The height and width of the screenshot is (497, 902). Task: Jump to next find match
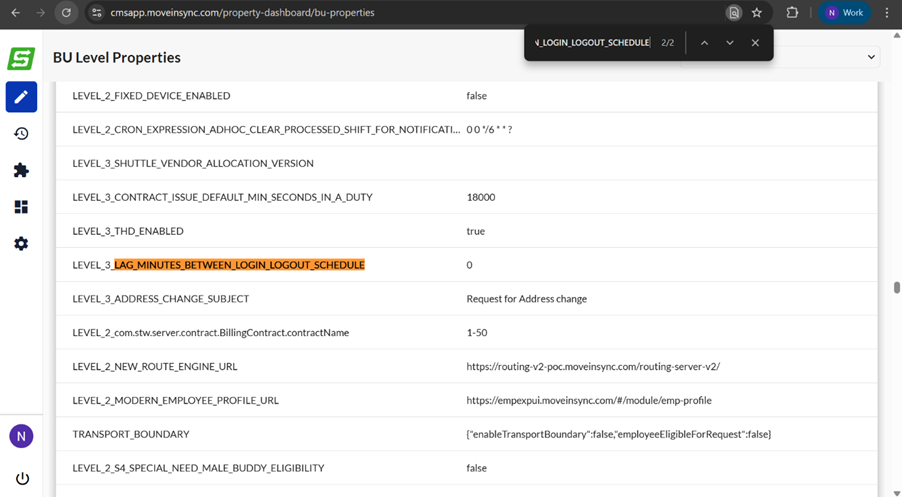pos(730,43)
